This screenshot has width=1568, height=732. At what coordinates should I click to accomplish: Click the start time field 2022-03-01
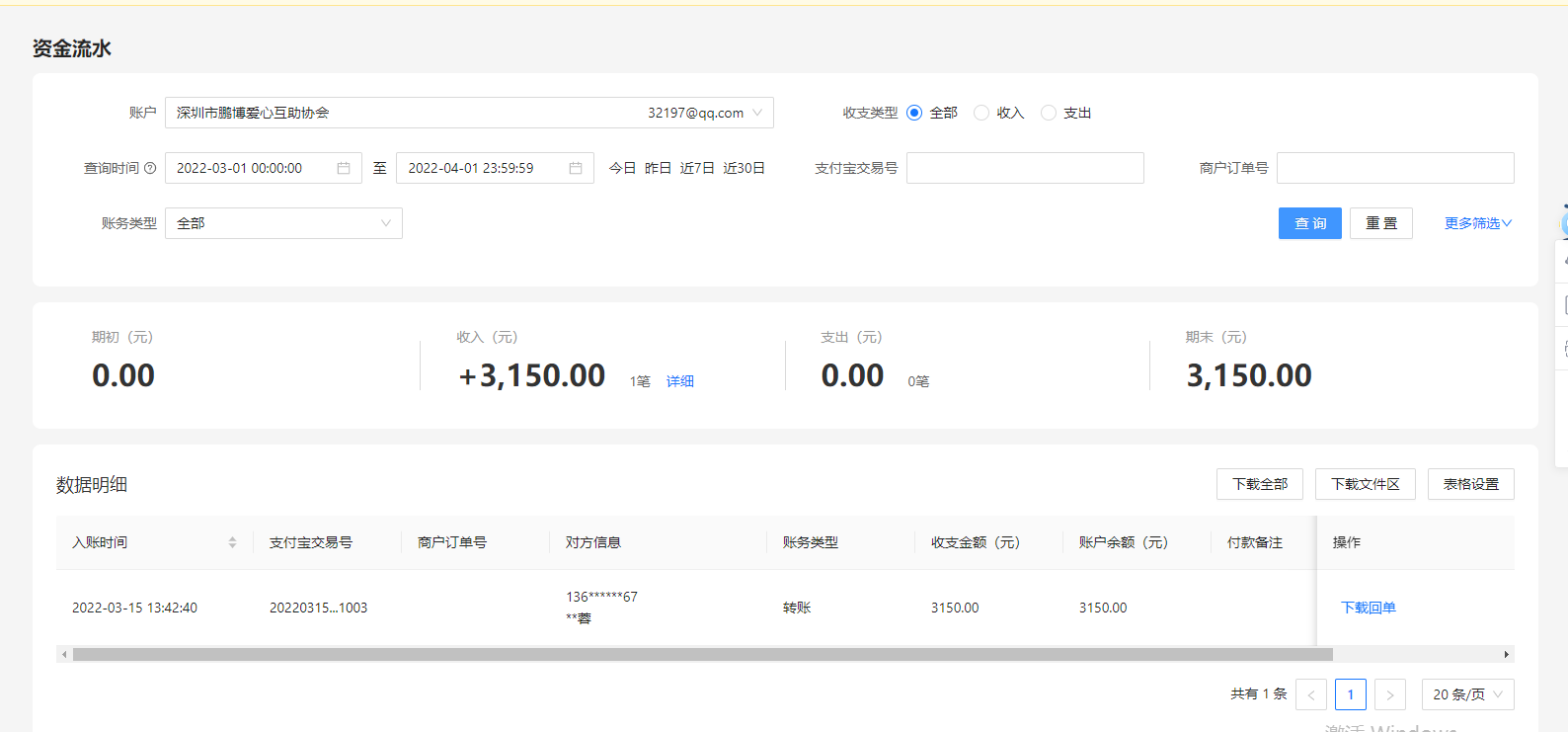[x=264, y=168]
